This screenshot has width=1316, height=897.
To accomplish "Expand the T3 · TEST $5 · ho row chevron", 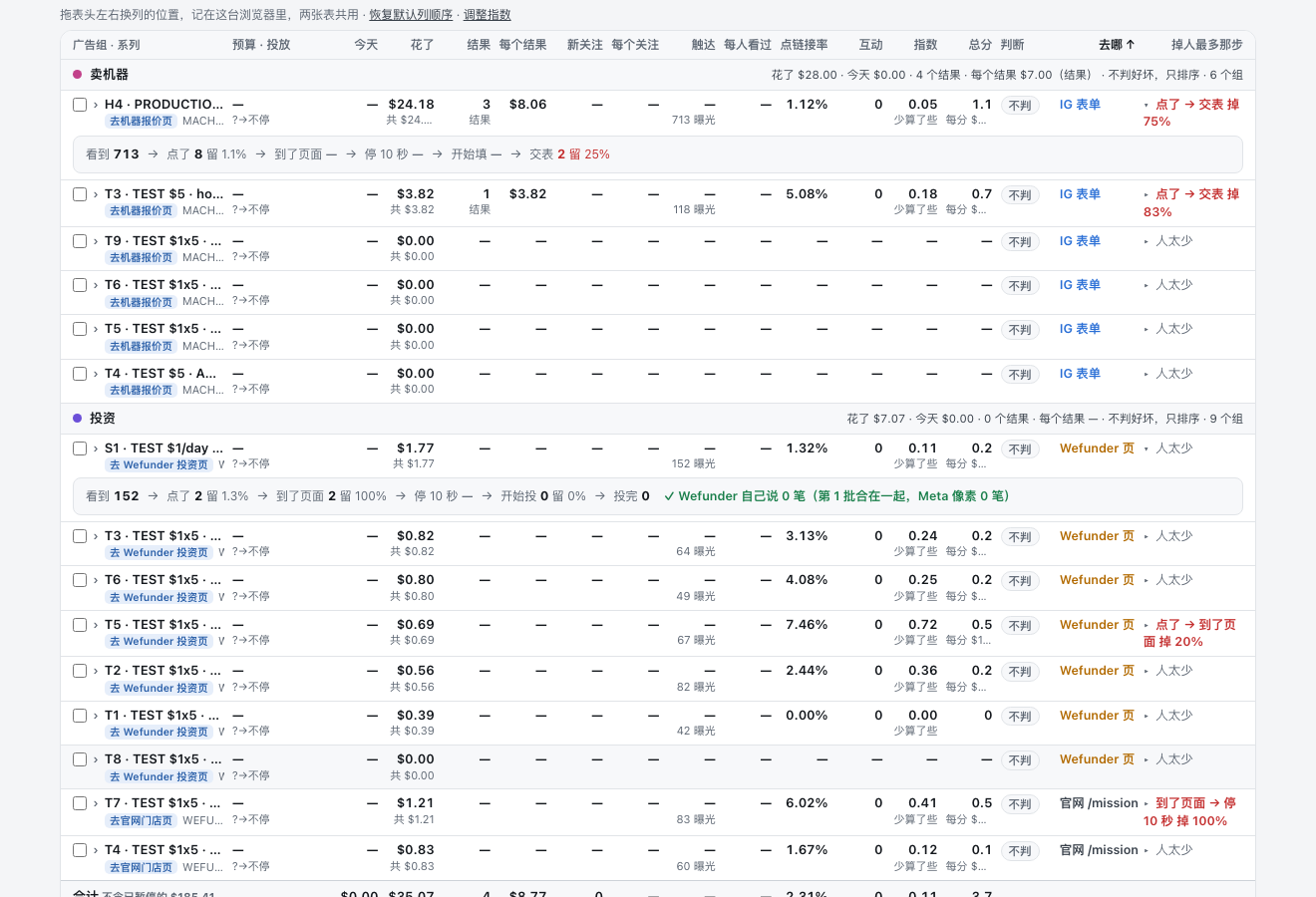I will 96,194.
